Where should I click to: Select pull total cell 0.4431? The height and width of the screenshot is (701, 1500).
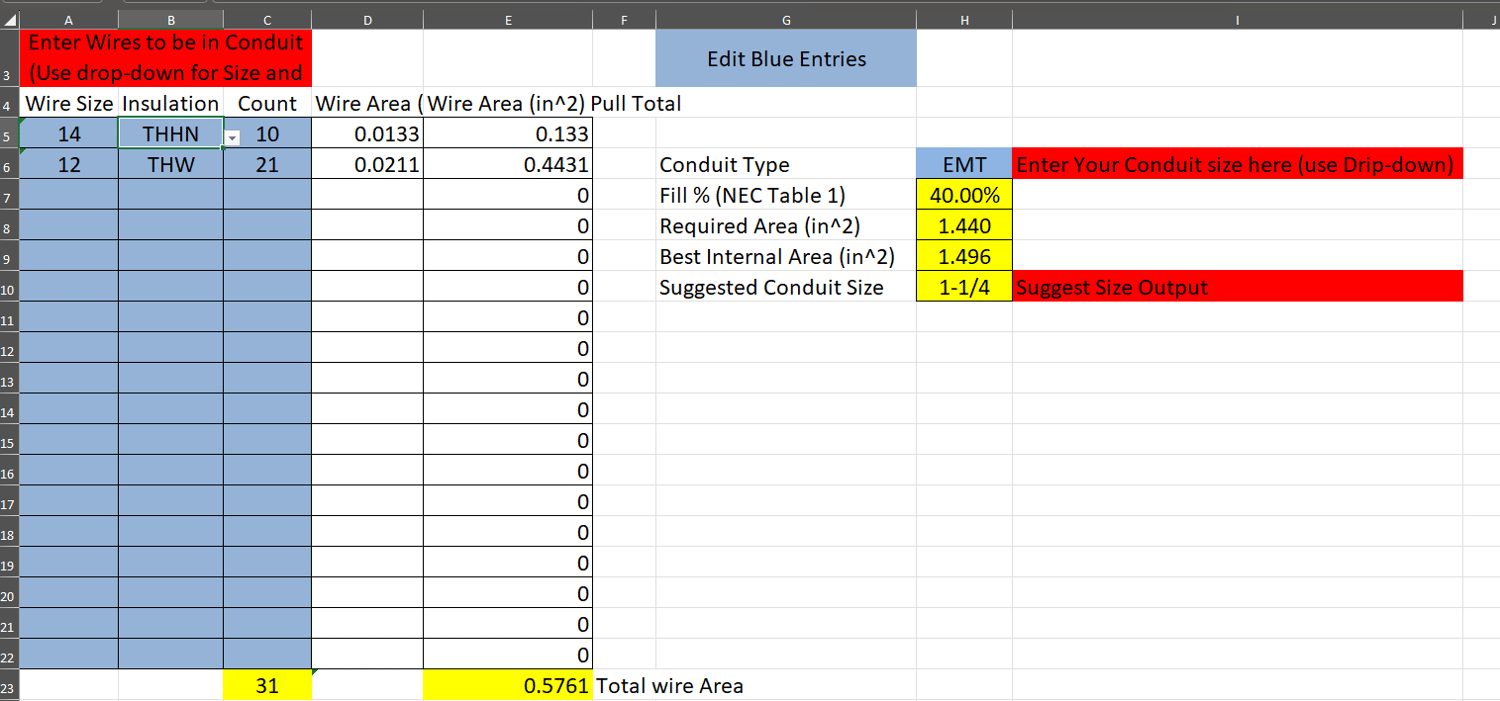[508, 165]
